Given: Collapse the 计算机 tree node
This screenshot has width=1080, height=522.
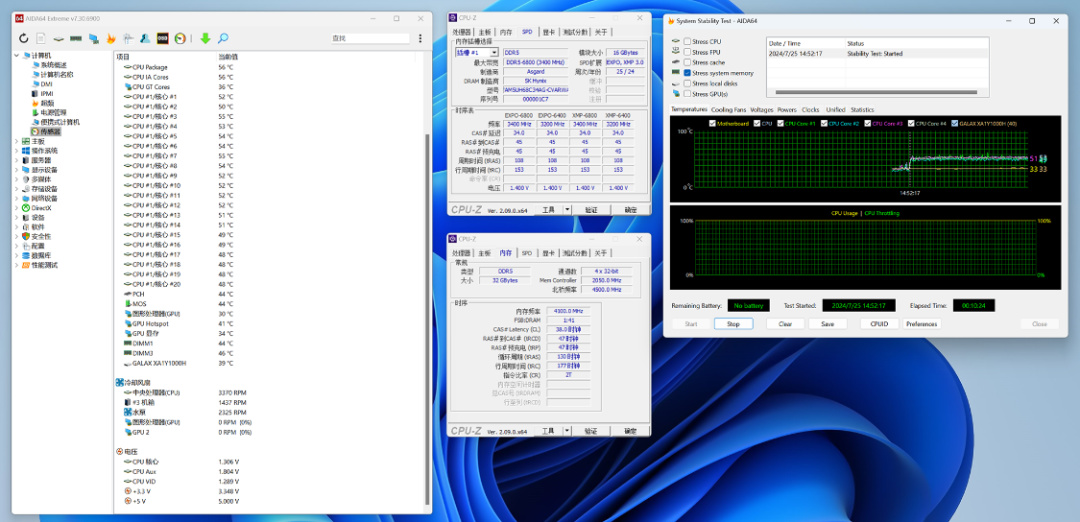Looking at the screenshot, I should [x=16, y=55].
